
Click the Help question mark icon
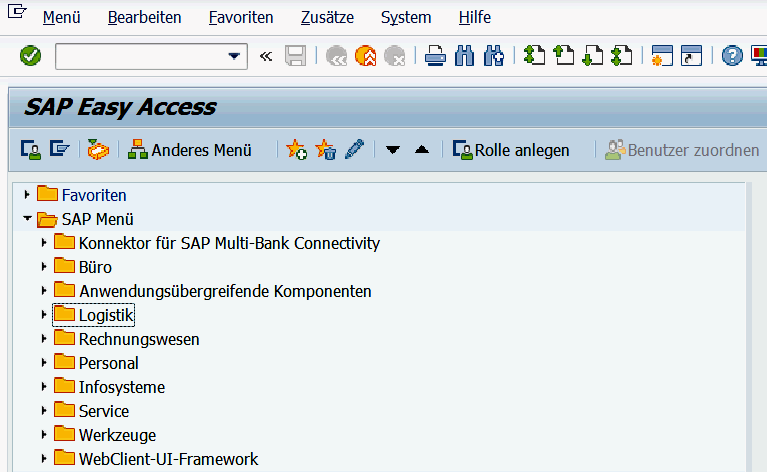click(733, 56)
